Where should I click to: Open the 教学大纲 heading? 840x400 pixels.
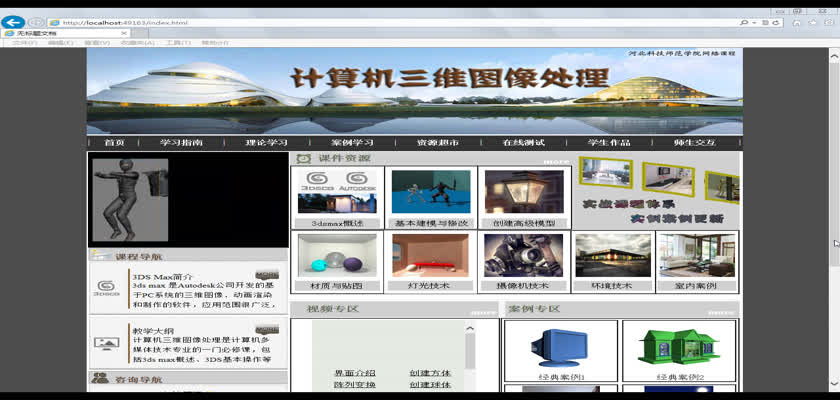(153, 331)
